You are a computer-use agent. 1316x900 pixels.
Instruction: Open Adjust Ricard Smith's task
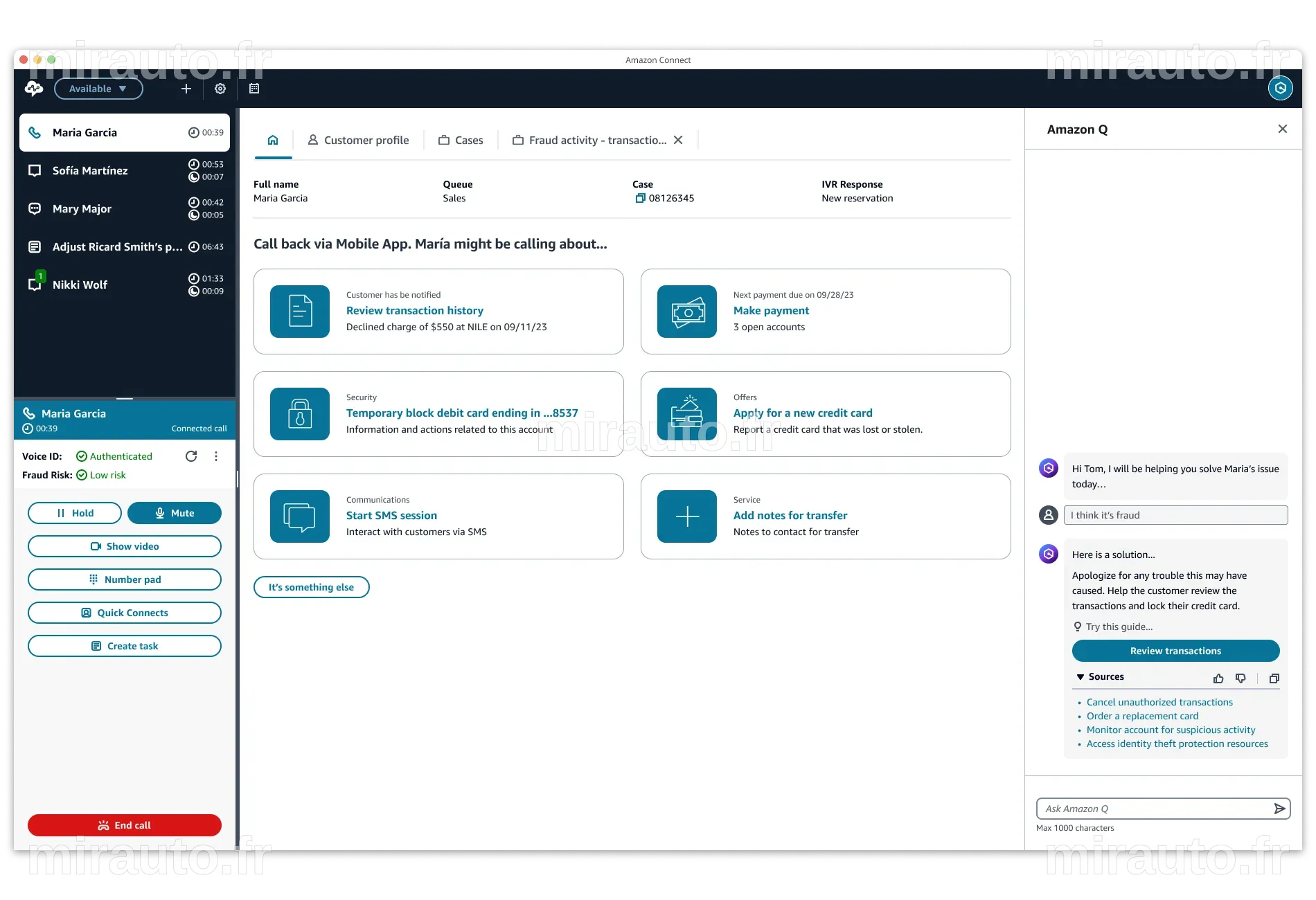pyautogui.click(x=125, y=246)
